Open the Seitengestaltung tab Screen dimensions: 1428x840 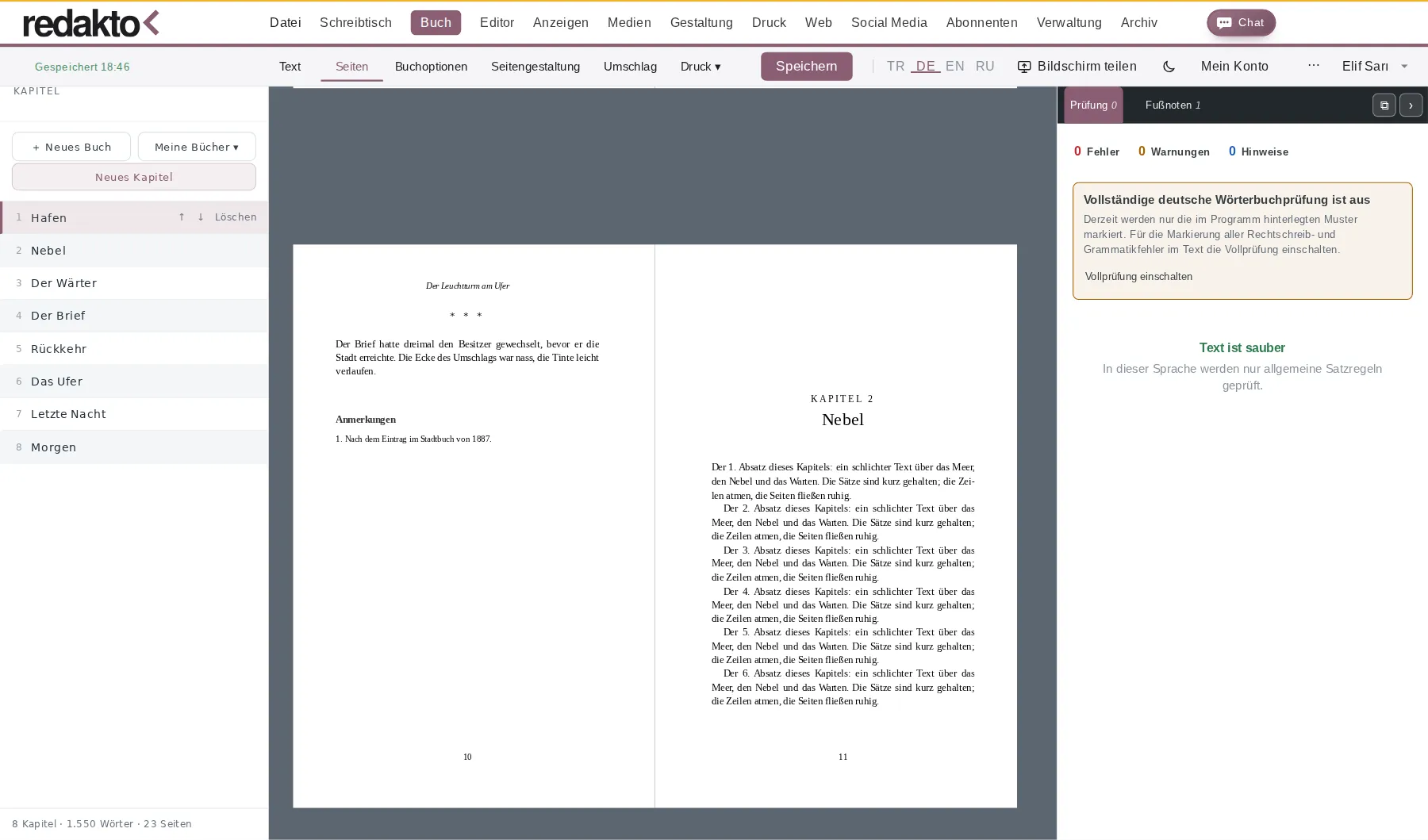coord(535,67)
